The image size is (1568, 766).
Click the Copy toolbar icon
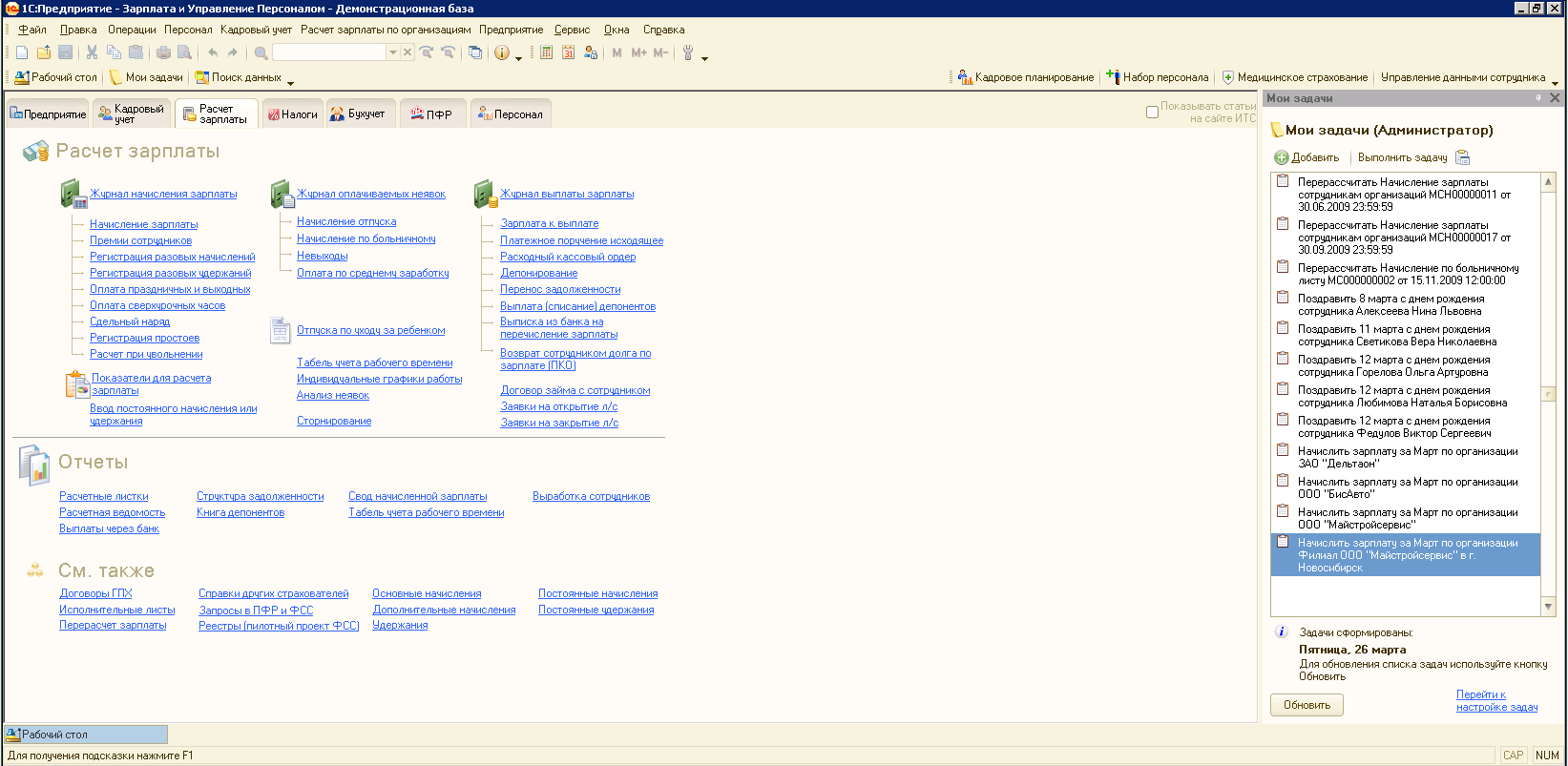click(114, 52)
